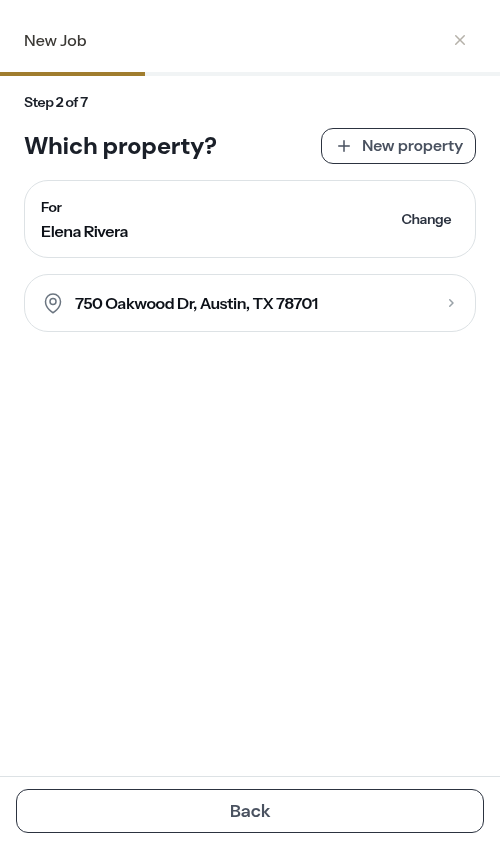
Task: Click the location pin icon on the address row
Action: (53, 303)
